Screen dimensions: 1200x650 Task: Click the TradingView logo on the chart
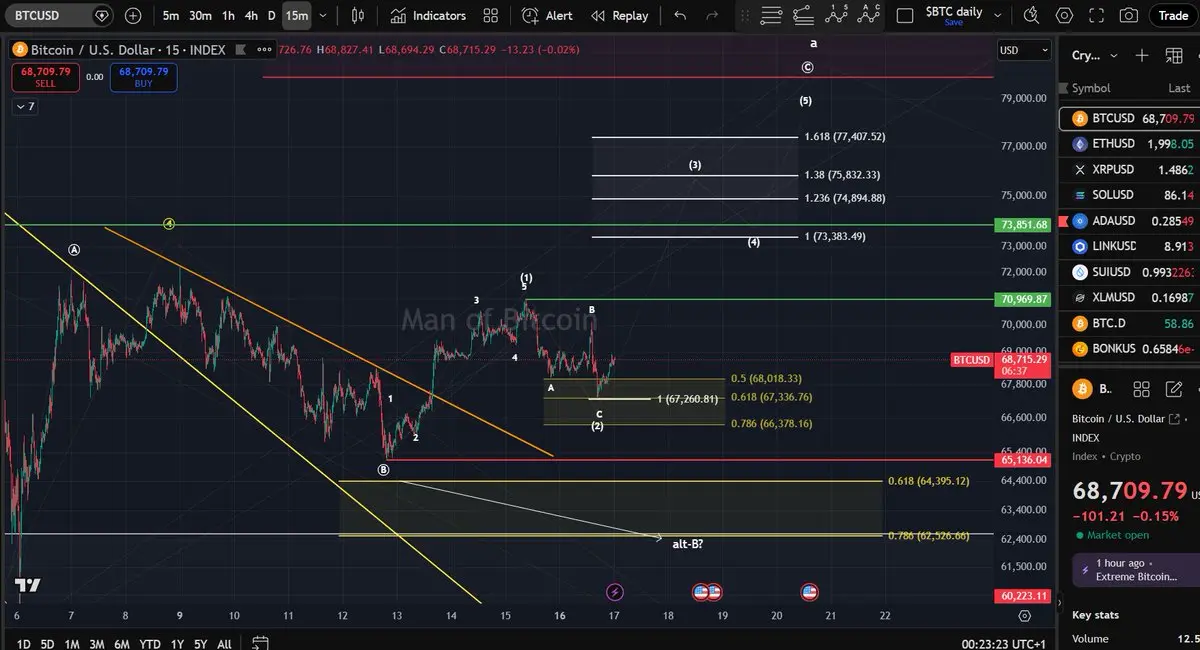[x=27, y=586]
